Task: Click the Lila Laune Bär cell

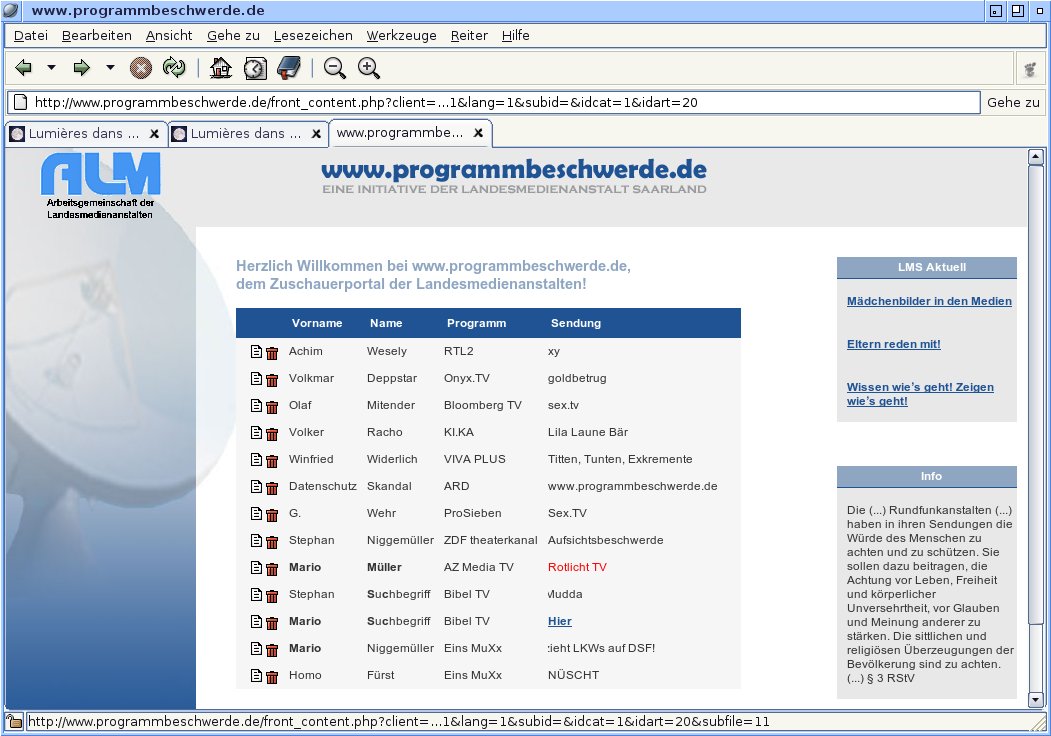Action: pyautogui.click(x=588, y=432)
